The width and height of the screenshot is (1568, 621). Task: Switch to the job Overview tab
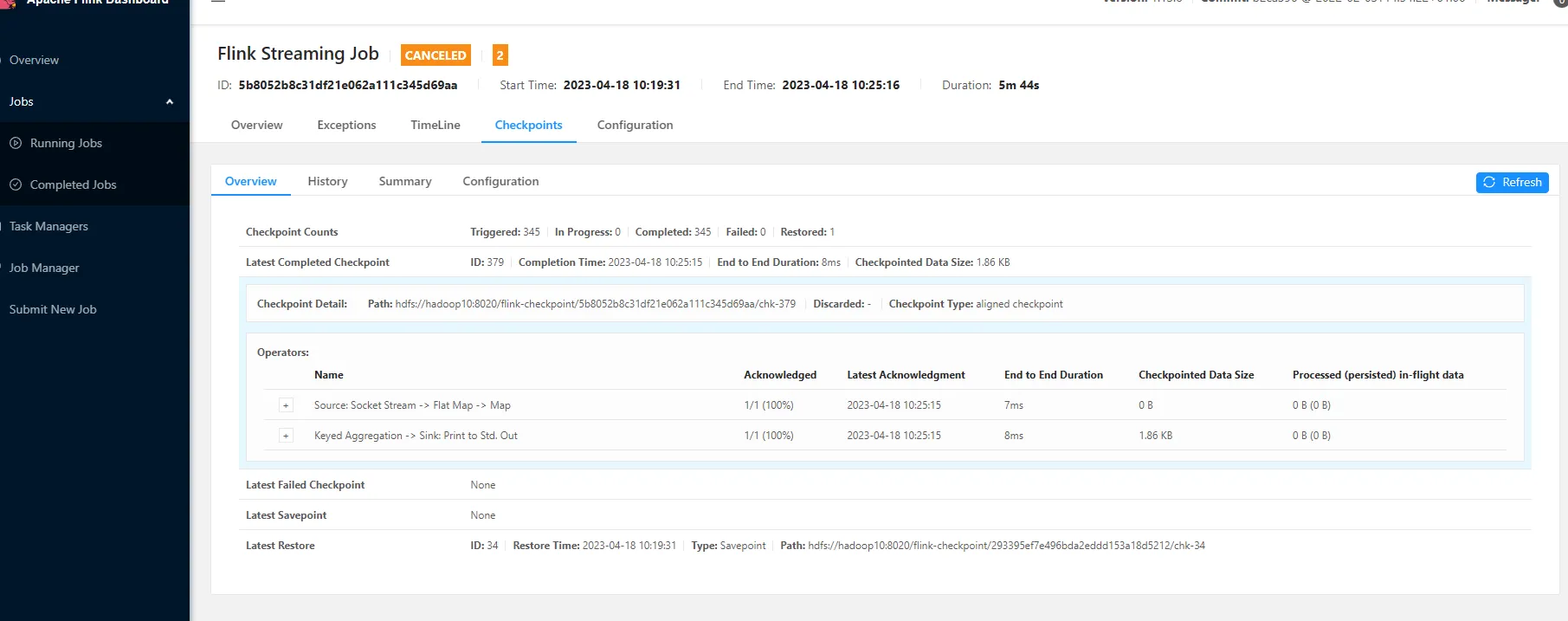256,125
